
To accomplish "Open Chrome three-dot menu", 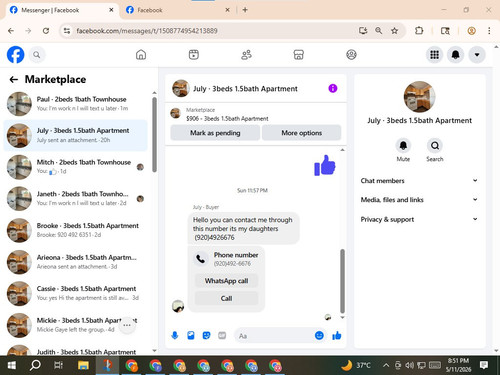I will (x=489, y=31).
